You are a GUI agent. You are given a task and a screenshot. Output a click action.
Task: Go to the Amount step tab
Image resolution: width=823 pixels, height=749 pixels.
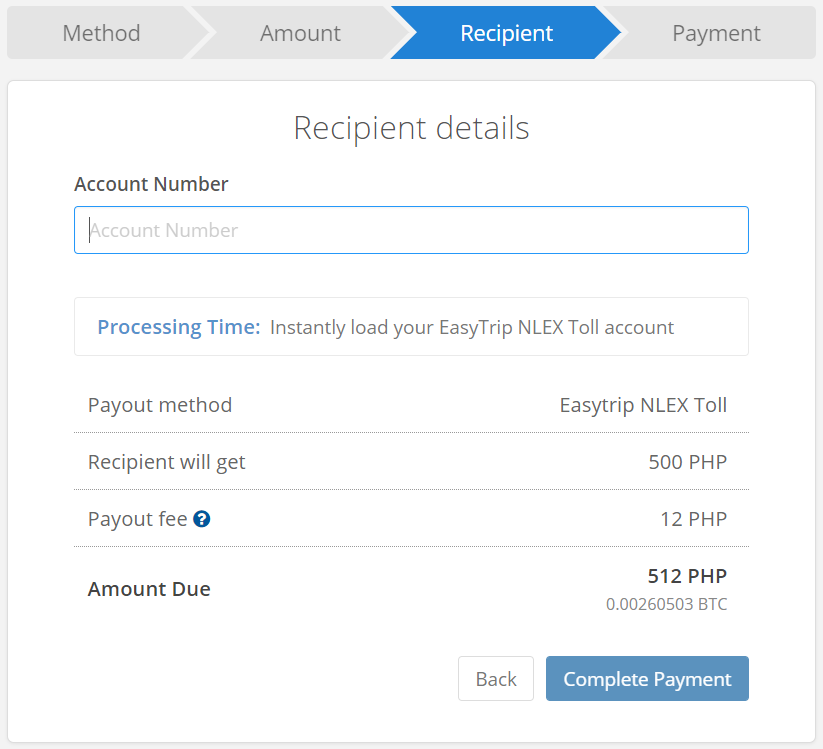[300, 33]
